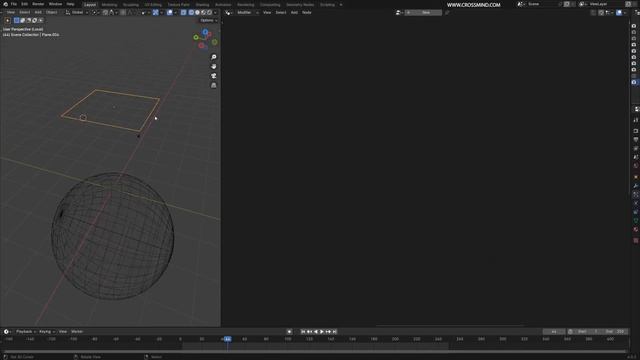Choose the extend-selection mode icon

click(23, 20)
